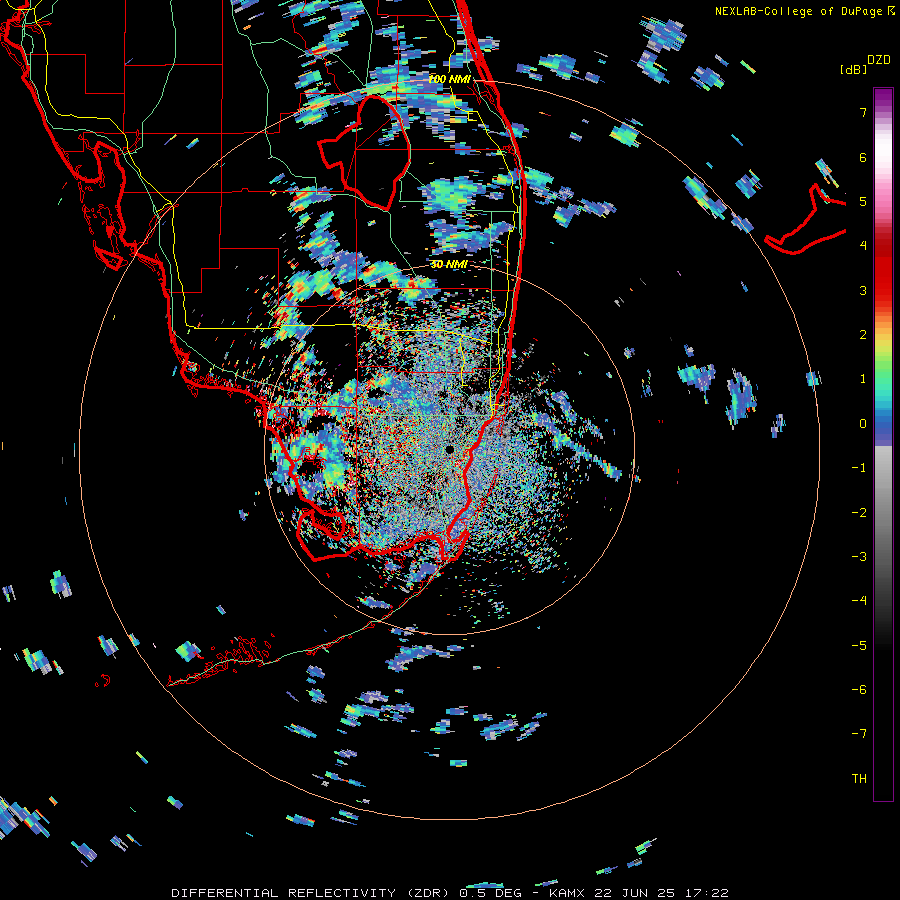The width and height of the screenshot is (900, 900).
Task: Click the color scale value -3
Action: (x=859, y=557)
